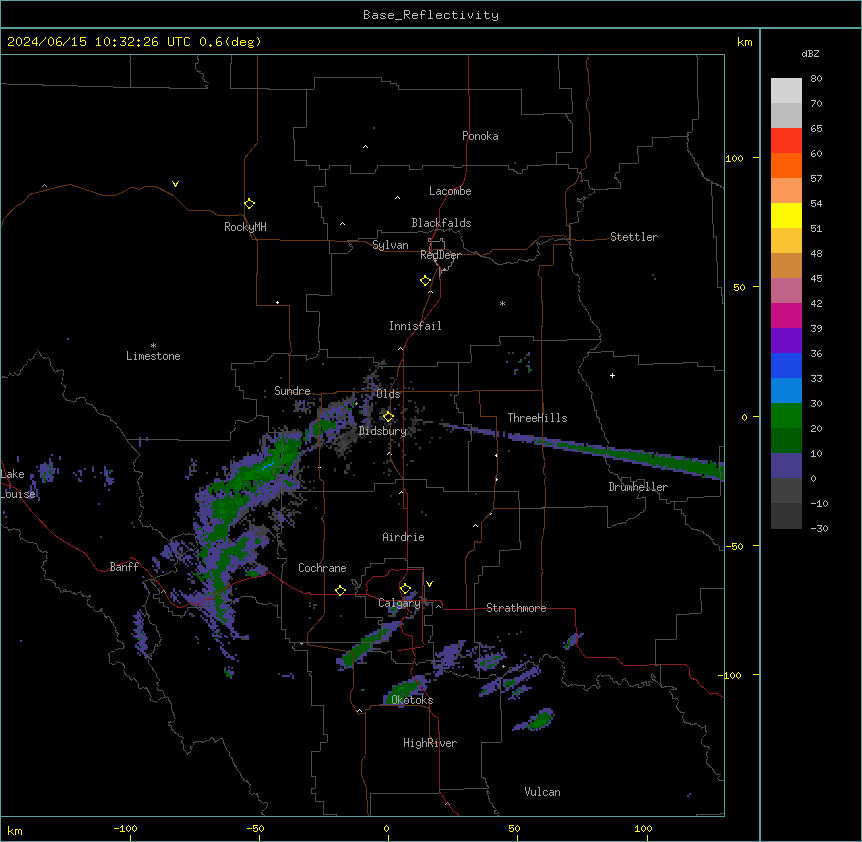The height and width of the screenshot is (842, 862).
Task: Pick the yellow 51-54 dBZ legend swatch
Action: click(786, 215)
